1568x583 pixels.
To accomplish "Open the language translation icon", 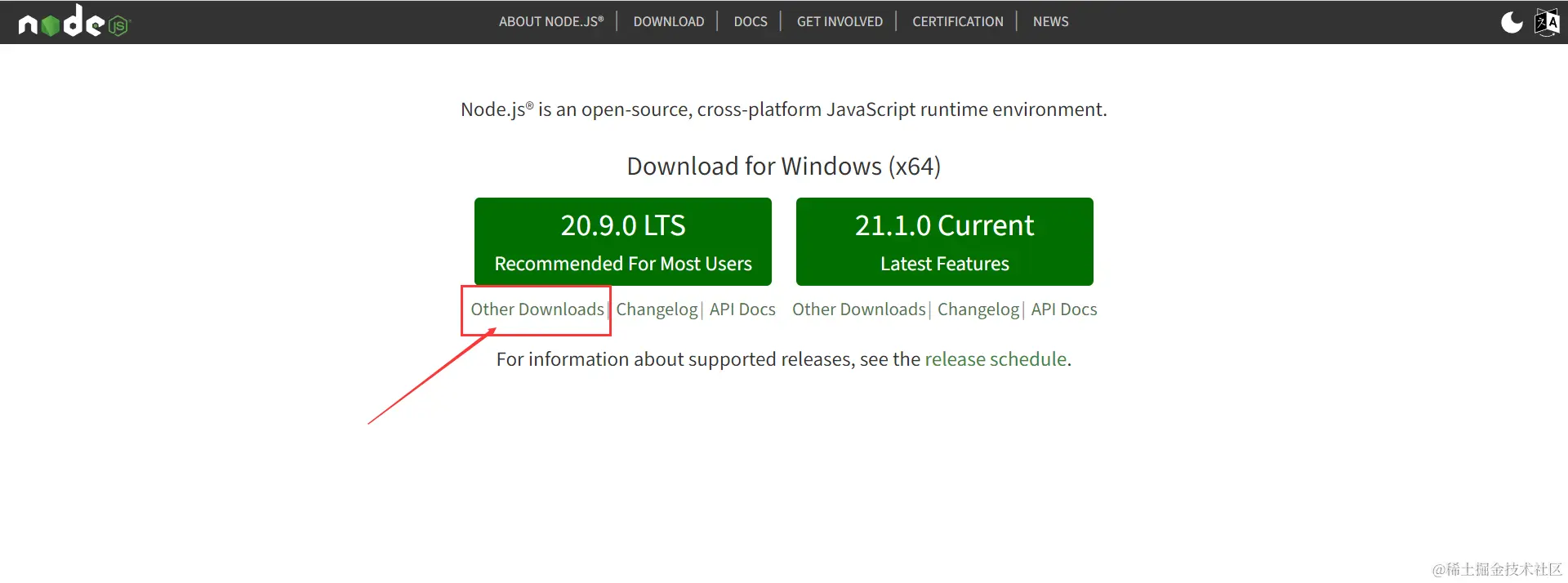I will point(1547,22).
